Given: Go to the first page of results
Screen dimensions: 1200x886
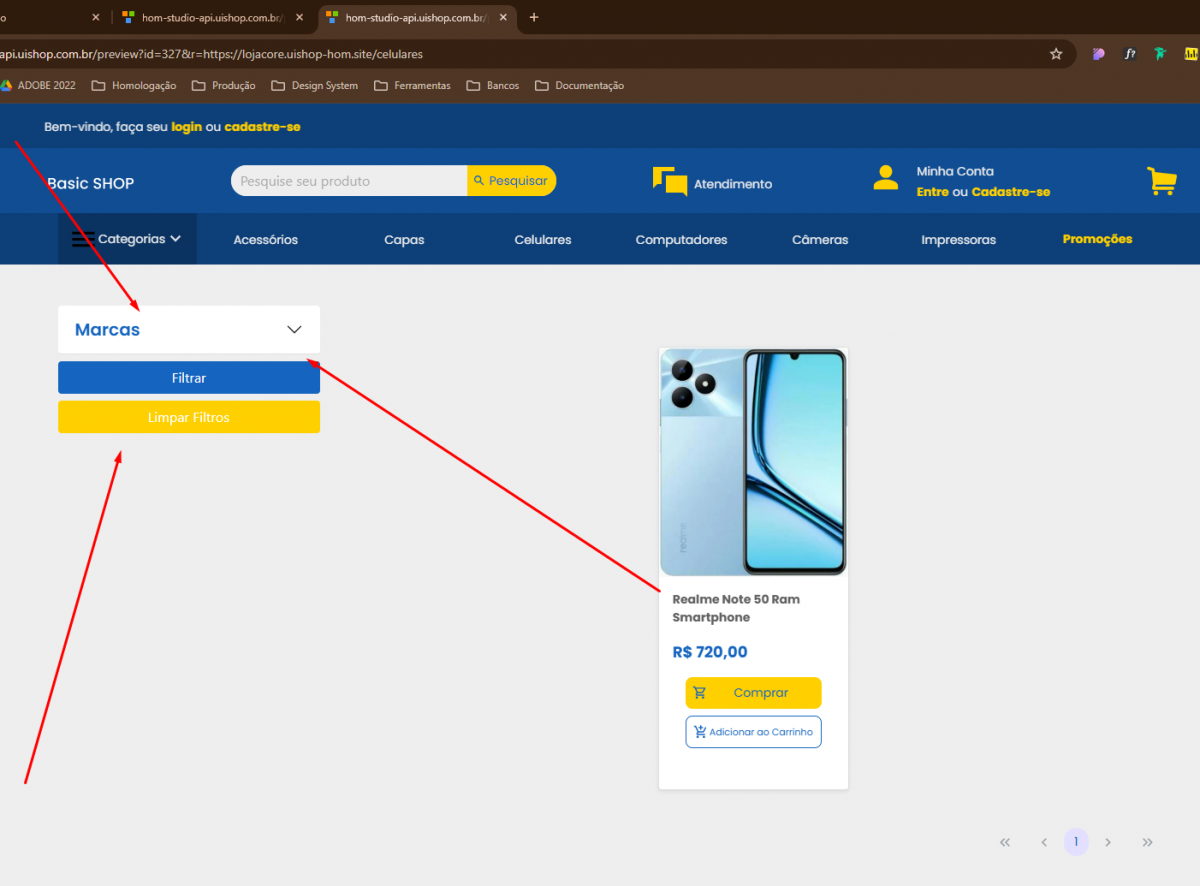Looking at the screenshot, I should click(1005, 842).
